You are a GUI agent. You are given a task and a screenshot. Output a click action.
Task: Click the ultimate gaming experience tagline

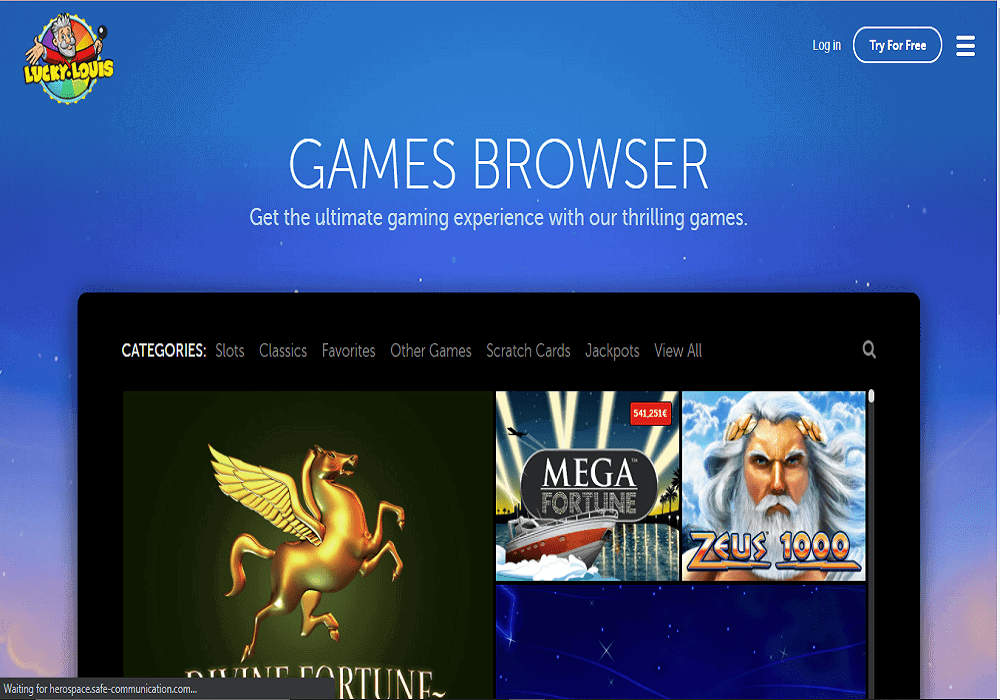[x=499, y=217]
